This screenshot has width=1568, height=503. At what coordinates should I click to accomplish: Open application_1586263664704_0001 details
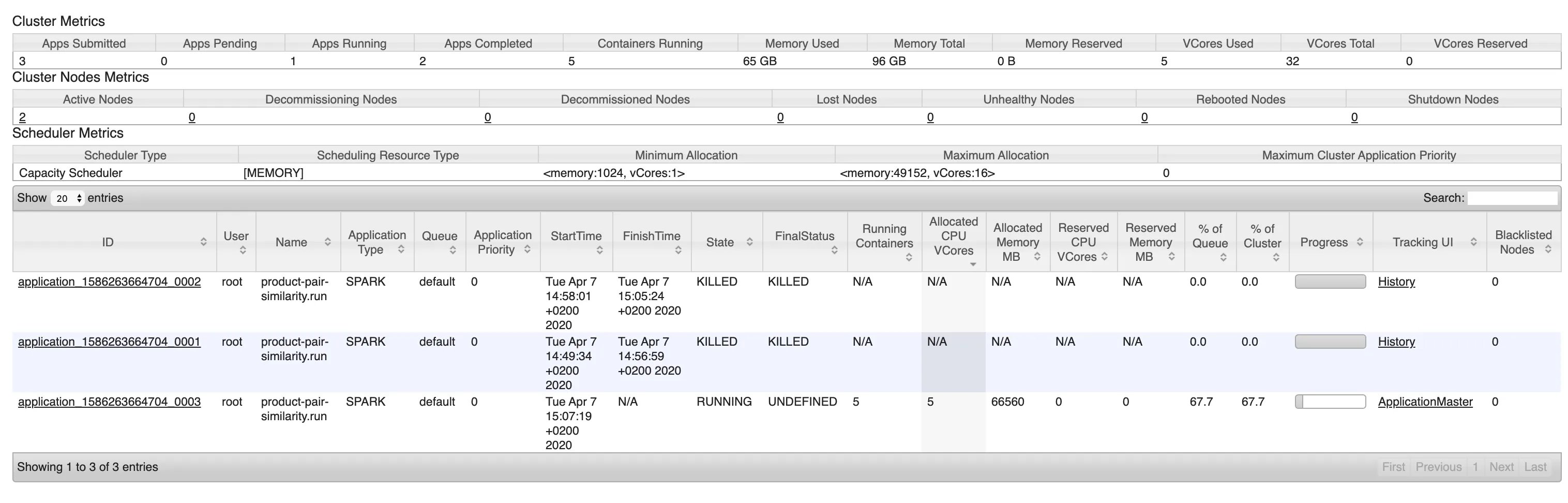click(x=110, y=342)
